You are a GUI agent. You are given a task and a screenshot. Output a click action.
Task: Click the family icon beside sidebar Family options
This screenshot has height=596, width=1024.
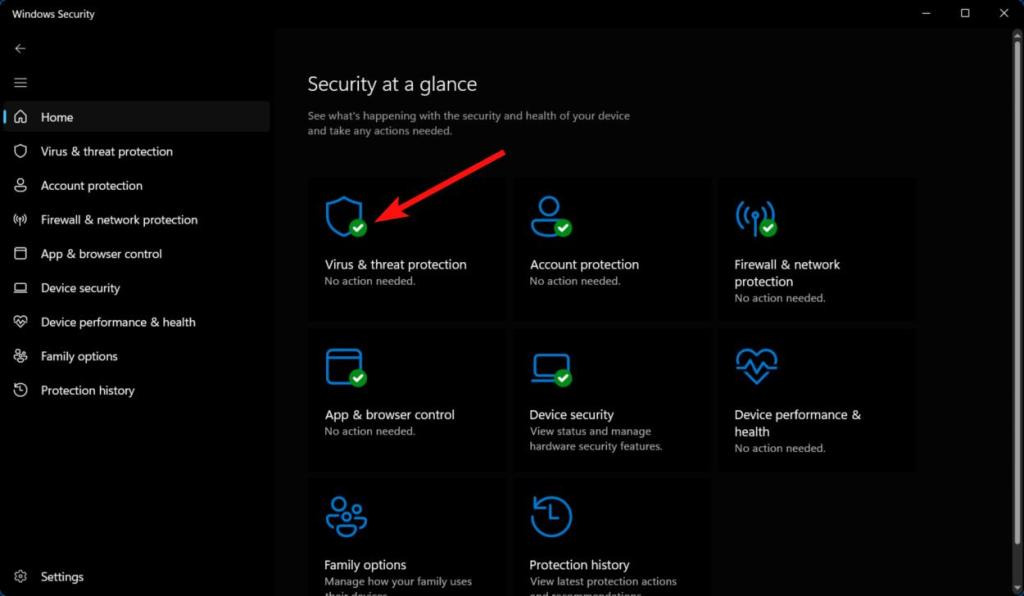tap(21, 356)
